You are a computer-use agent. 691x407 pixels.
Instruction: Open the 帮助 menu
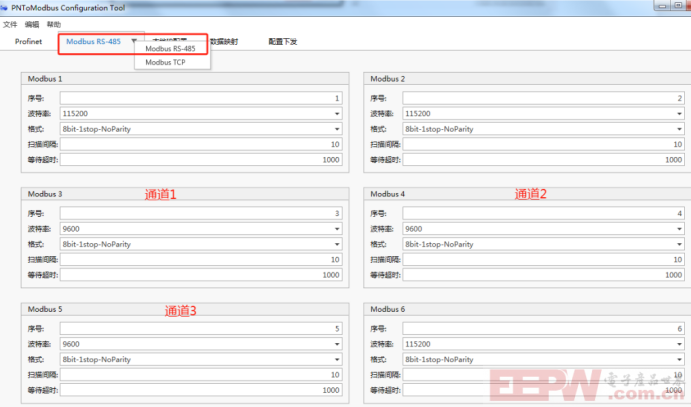[54, 24]
